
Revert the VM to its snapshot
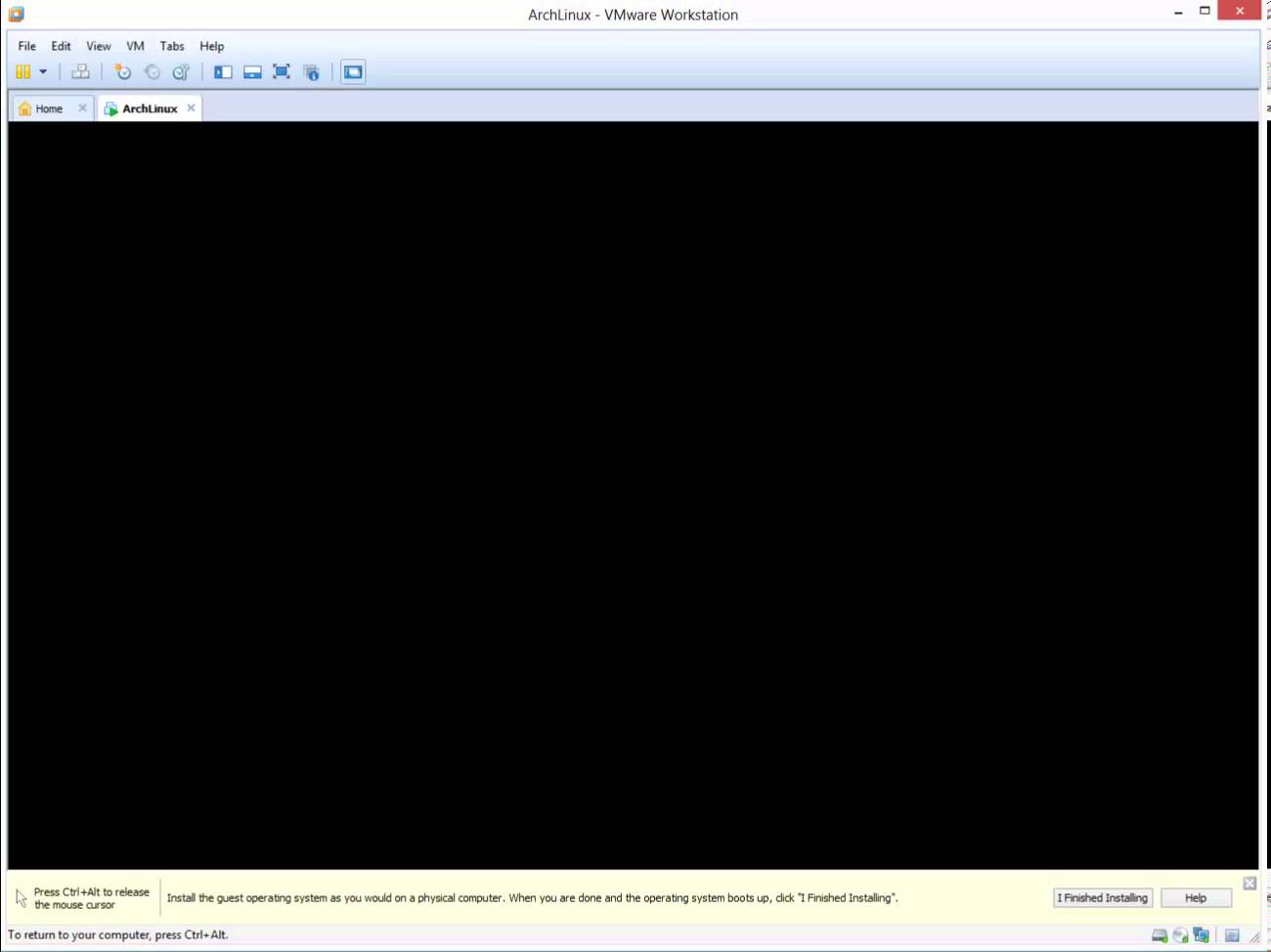tap(152, 71)
